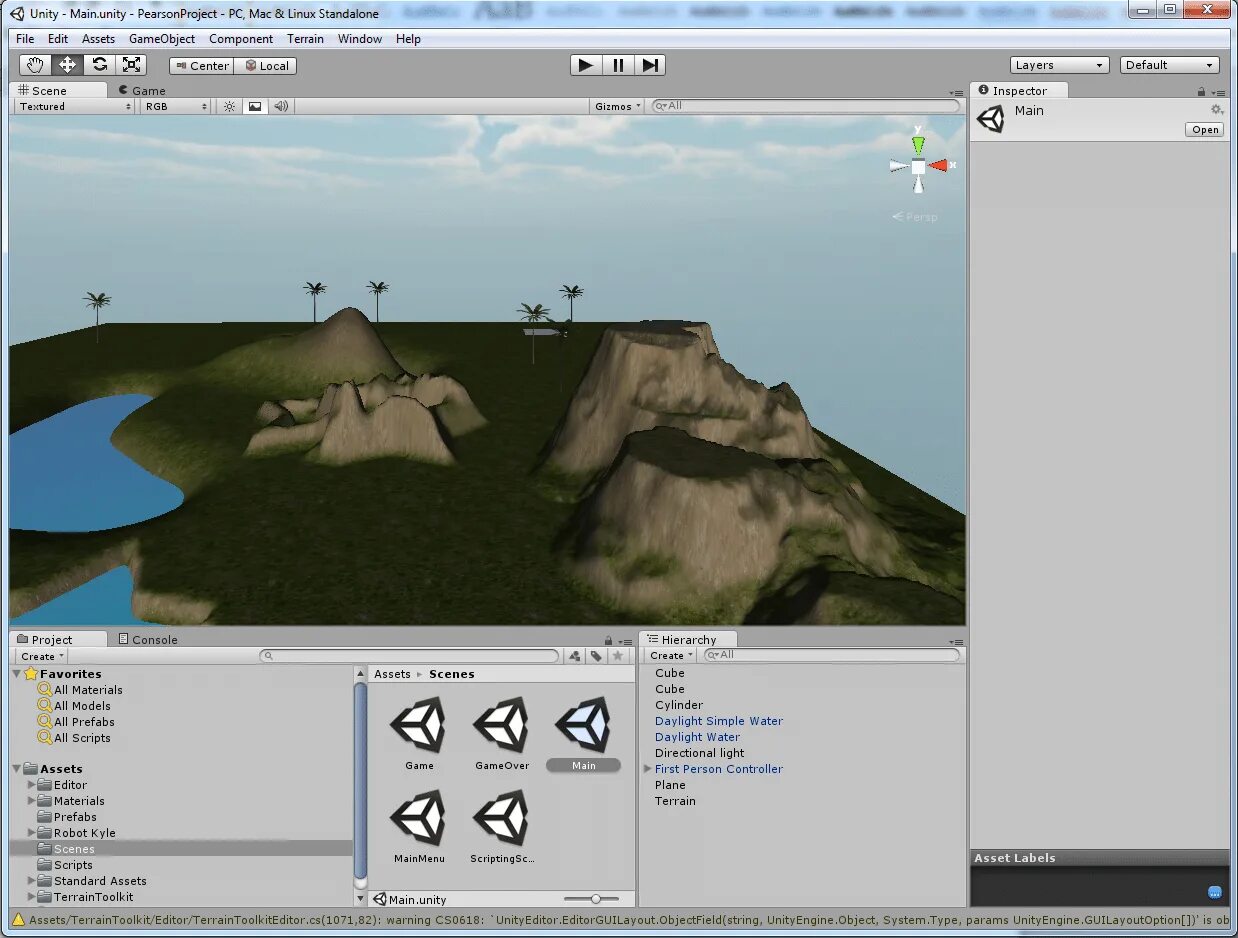
Task: Click the Open button in Inspector
Action: pos(1204,130)
